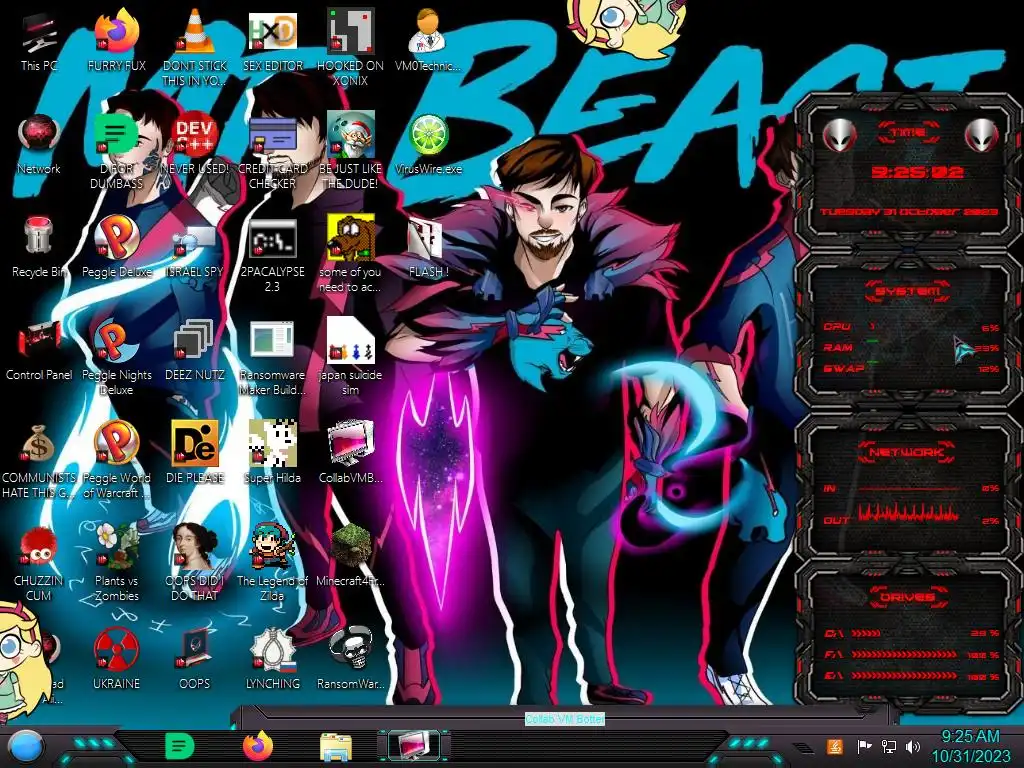Click the network OUT traffic graph
1024x768 pixels.
click(910, 513)
